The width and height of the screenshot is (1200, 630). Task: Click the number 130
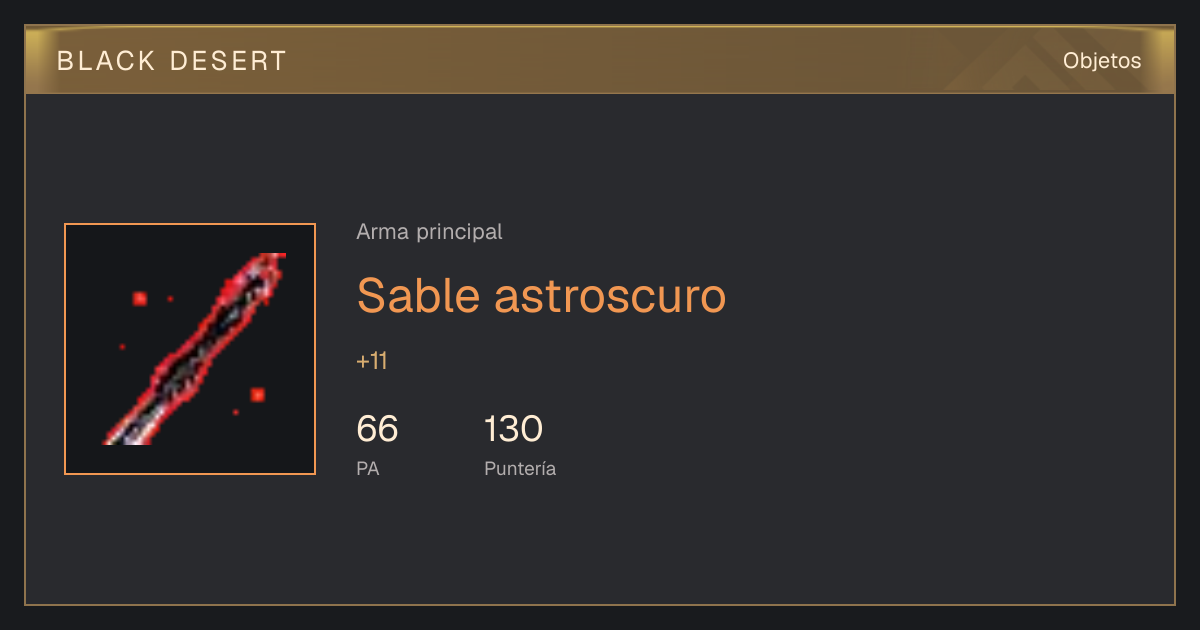[x=513, y=429]
